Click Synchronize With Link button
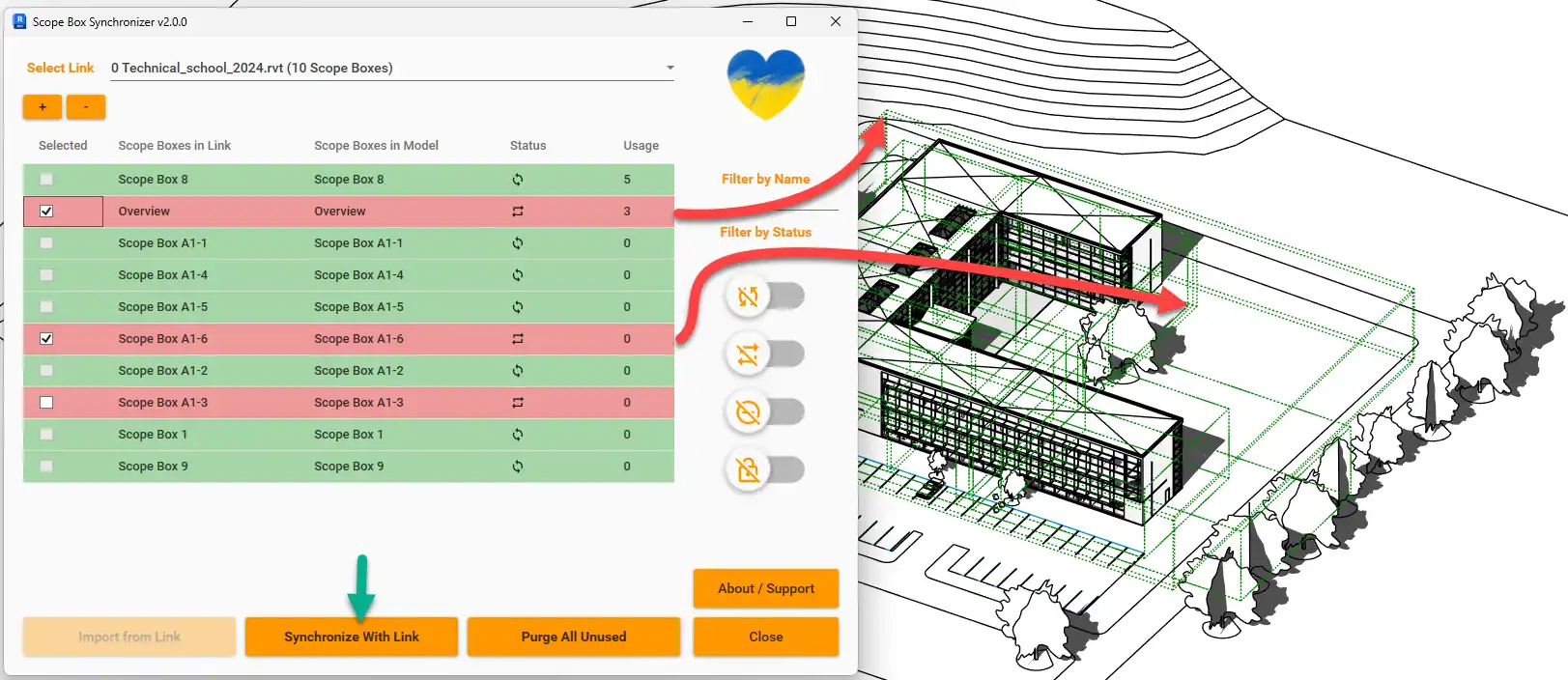This screenshot has height=680, width=1568. 352,637
